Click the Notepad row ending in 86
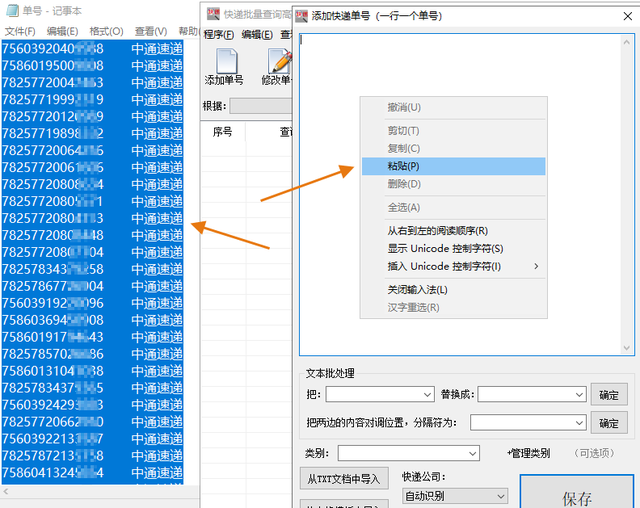640x508 pixels. [x=92, y=354]
